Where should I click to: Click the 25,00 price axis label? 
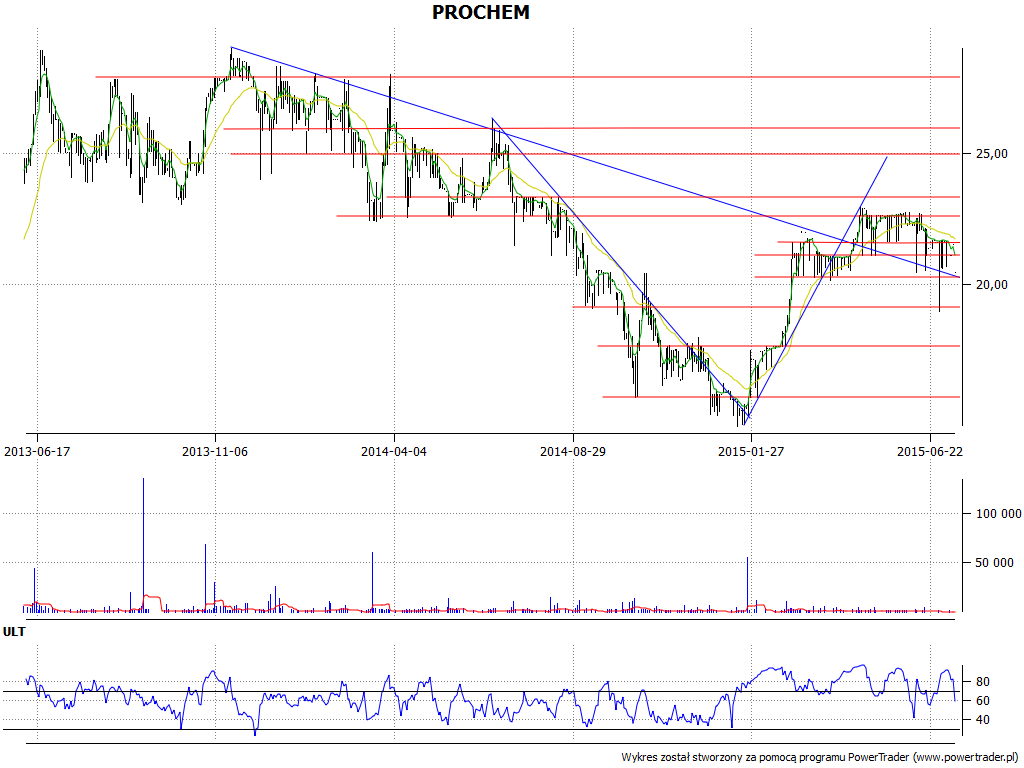point(991,154)
